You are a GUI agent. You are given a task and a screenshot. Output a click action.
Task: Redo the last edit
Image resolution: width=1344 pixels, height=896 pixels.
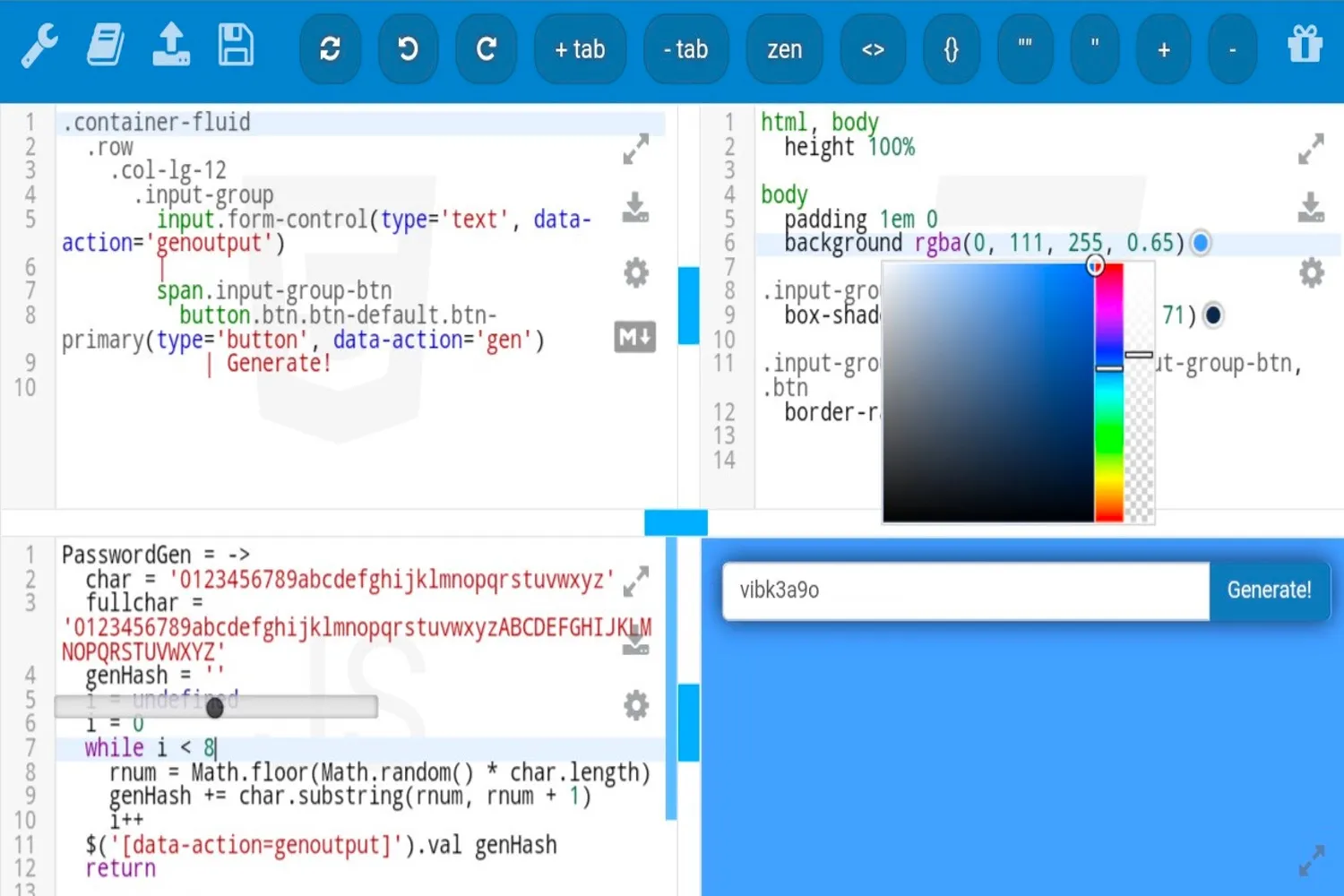click(x=486, y=49)
